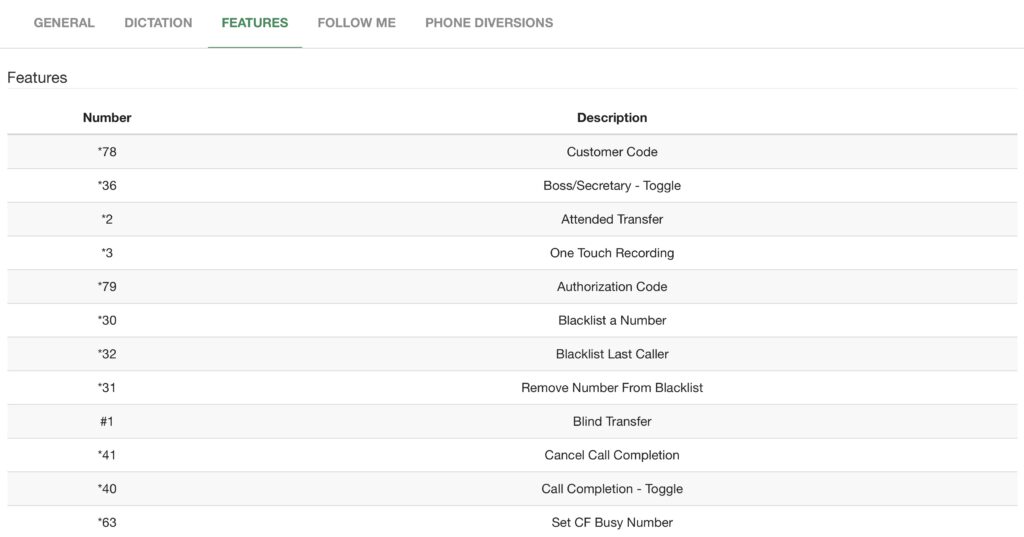Click the Cancel Call Completion row
Screen dimensions: 1024x537
(x=612, y=455)
